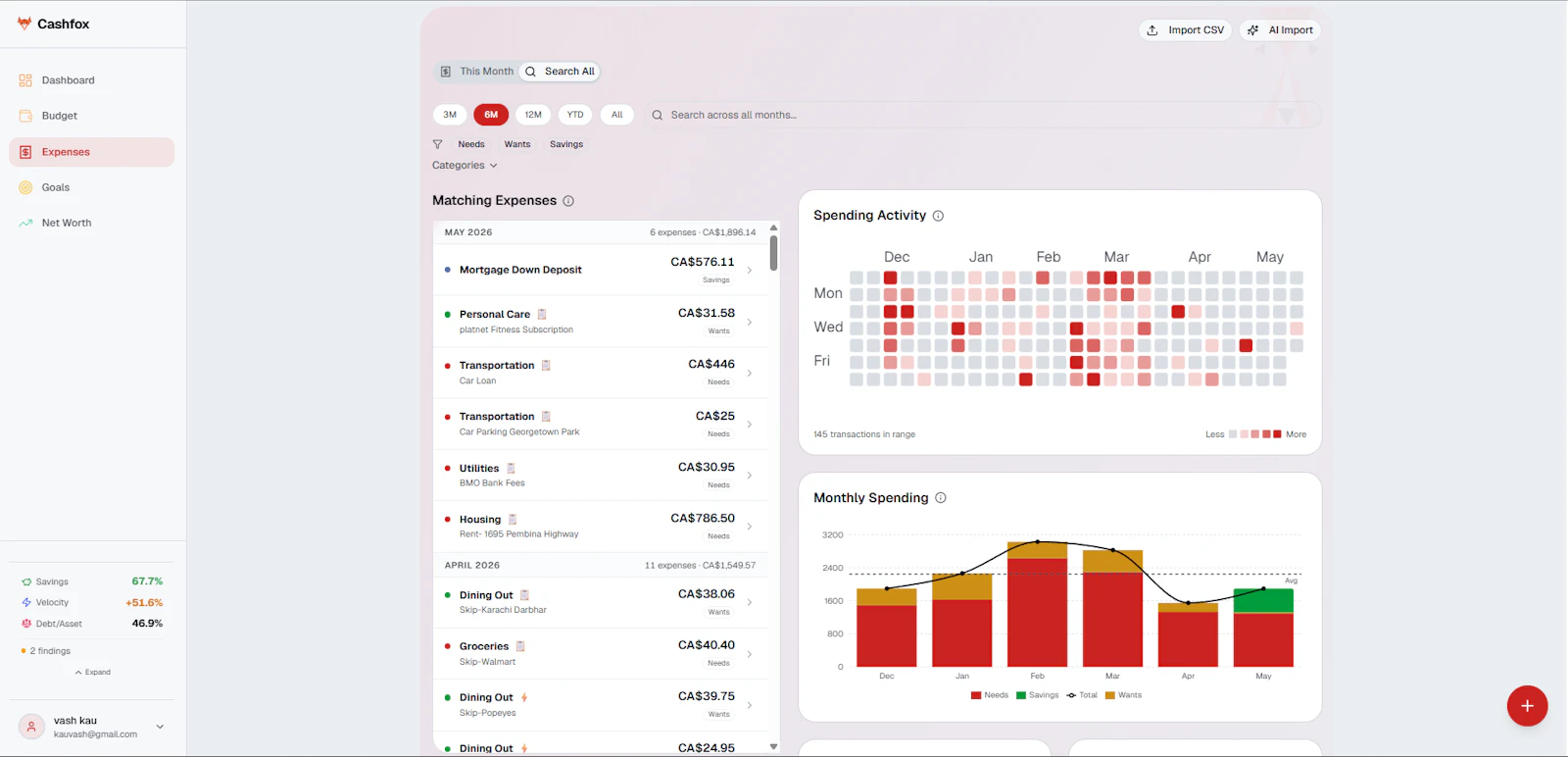Click the Velocity lightning icon
Image resolution: width=1568 pixels, height=757 pixels.
26,603
